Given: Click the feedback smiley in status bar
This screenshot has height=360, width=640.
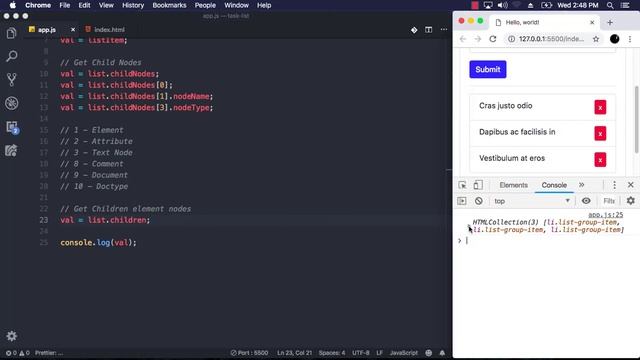Looking at the screenshot, I should pos(429,353).
